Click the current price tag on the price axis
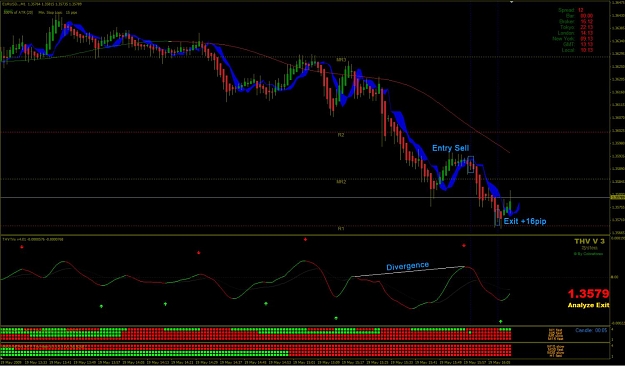This screenshot has width=625, height=366. 617,197
